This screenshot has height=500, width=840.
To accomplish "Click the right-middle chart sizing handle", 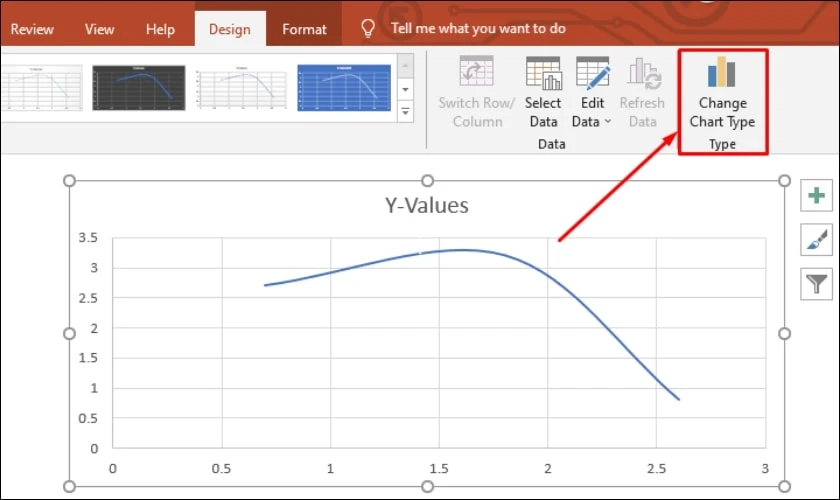I will coord(784,334).
